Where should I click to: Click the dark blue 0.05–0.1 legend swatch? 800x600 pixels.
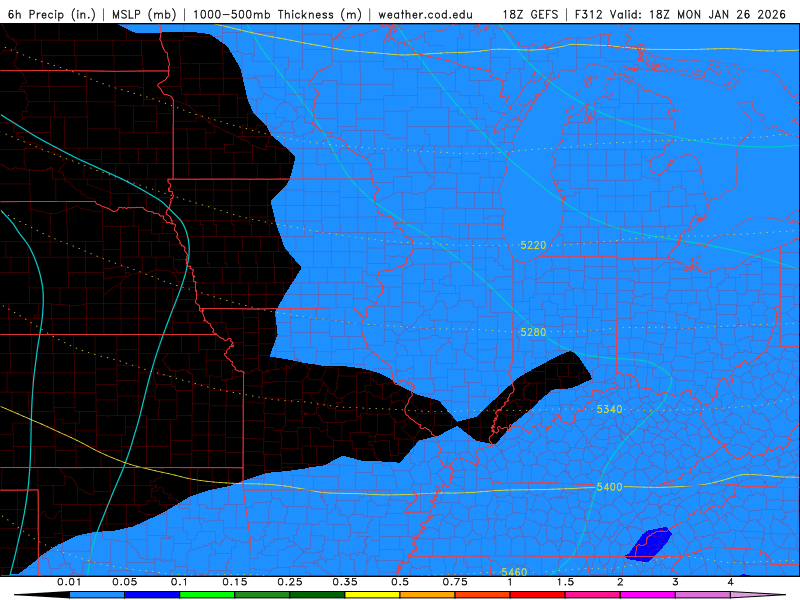pos(152,595)
